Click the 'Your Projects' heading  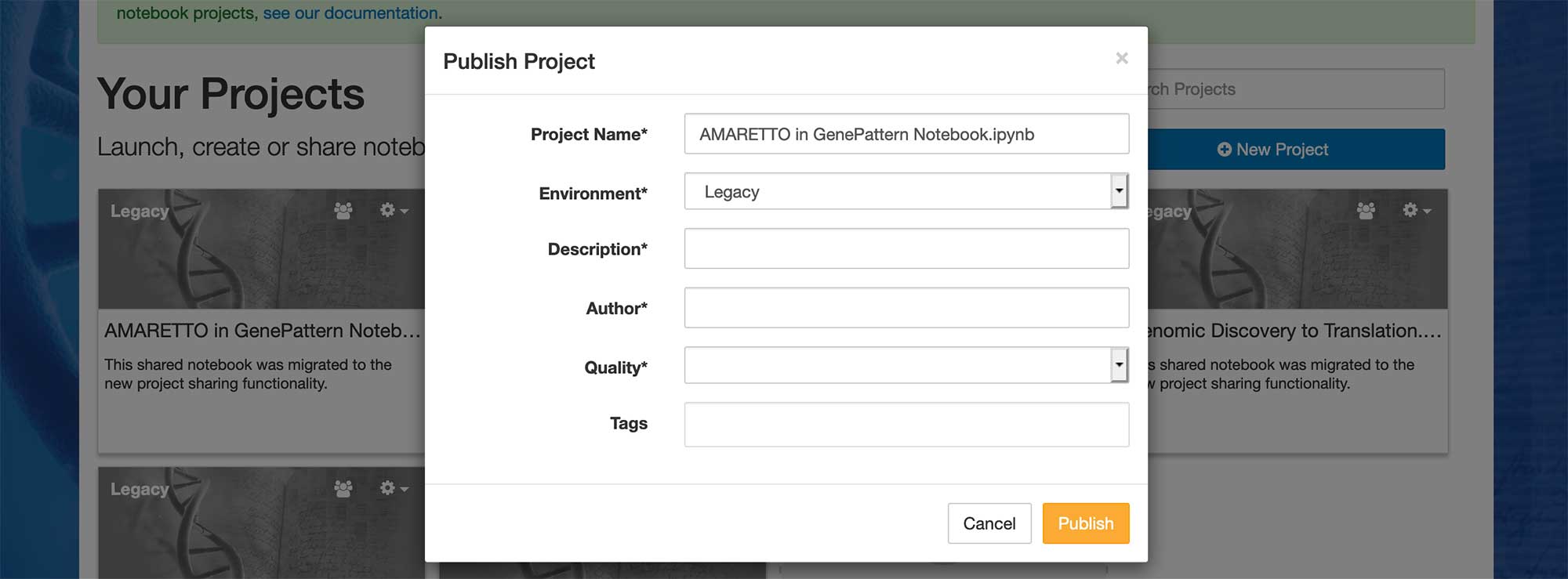coord(230,94)
